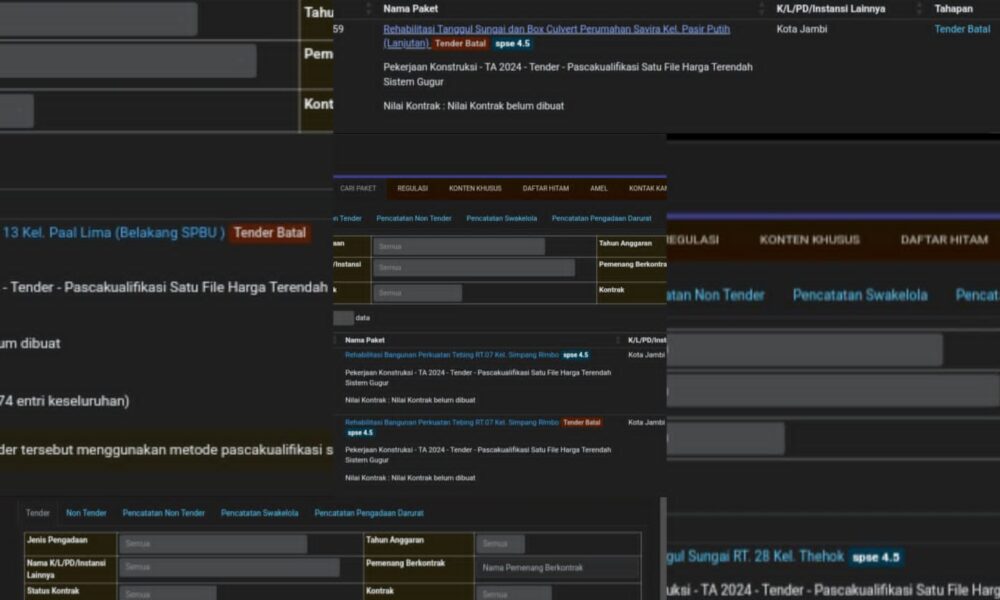Switch to the active Tender tab
This screenshot has height=600, width=1000.
(38, 513)
